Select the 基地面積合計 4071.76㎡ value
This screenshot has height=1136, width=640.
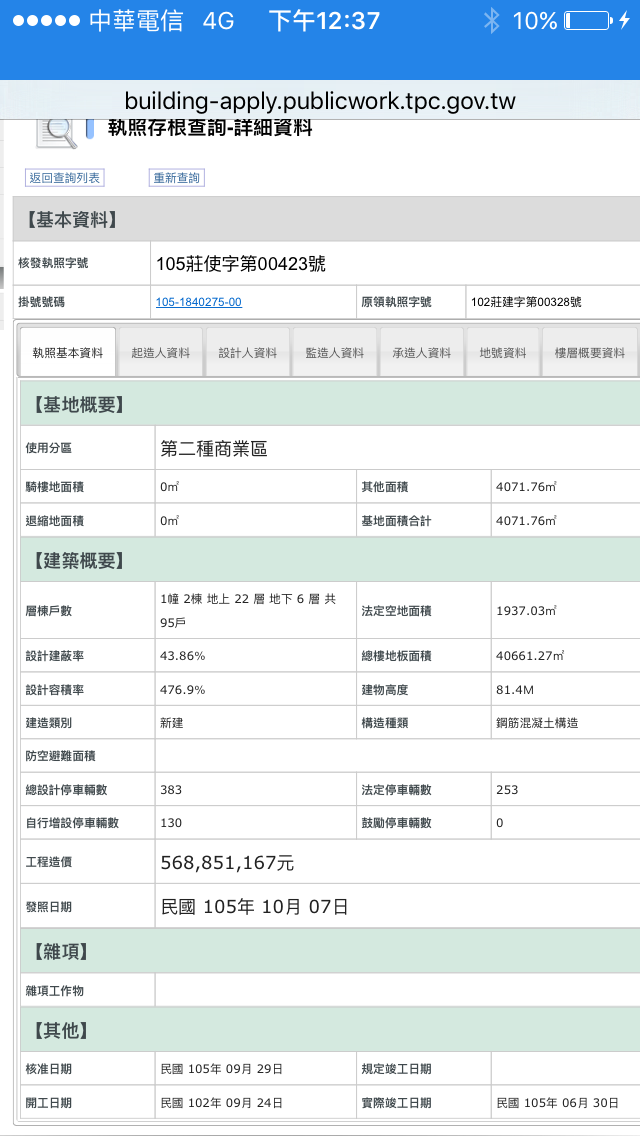[526, 521]
